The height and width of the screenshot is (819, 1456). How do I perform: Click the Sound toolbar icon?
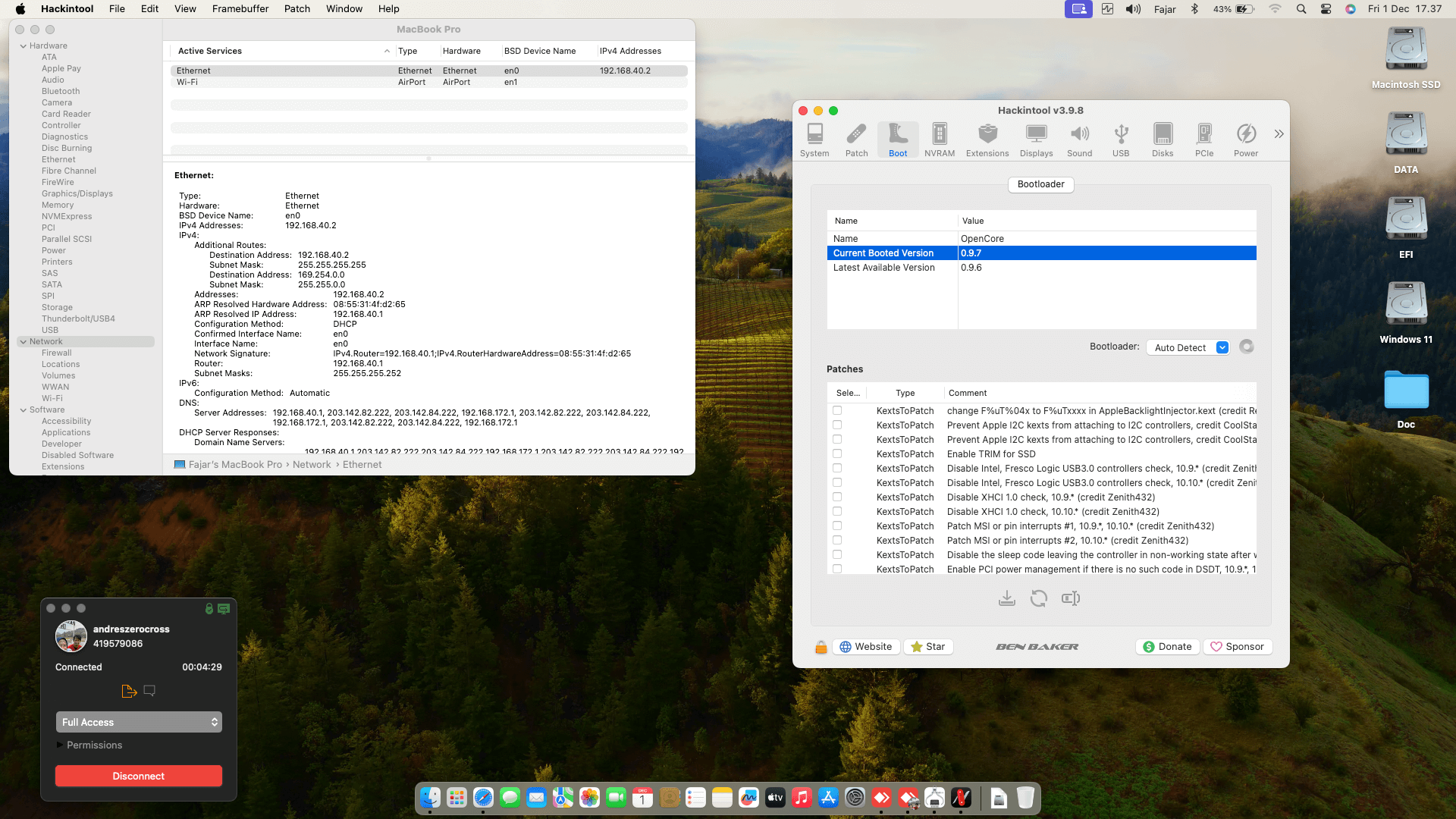(x=1079, y=140)
